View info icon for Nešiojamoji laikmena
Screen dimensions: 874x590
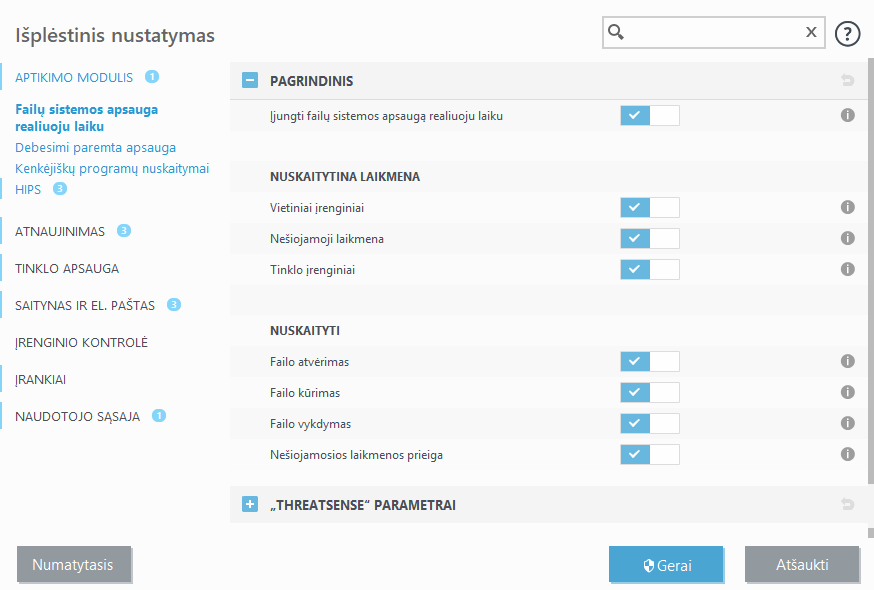848,238
